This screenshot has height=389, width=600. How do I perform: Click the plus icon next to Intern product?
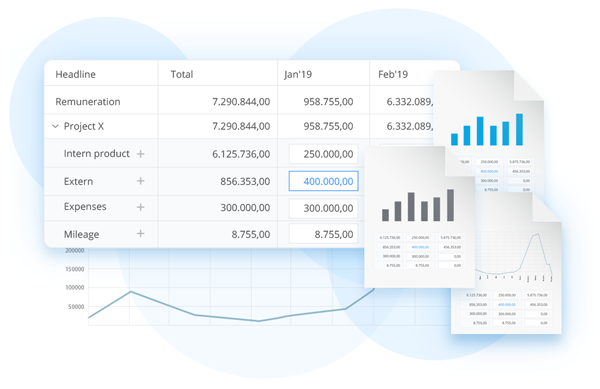click(x=141, y=154)
